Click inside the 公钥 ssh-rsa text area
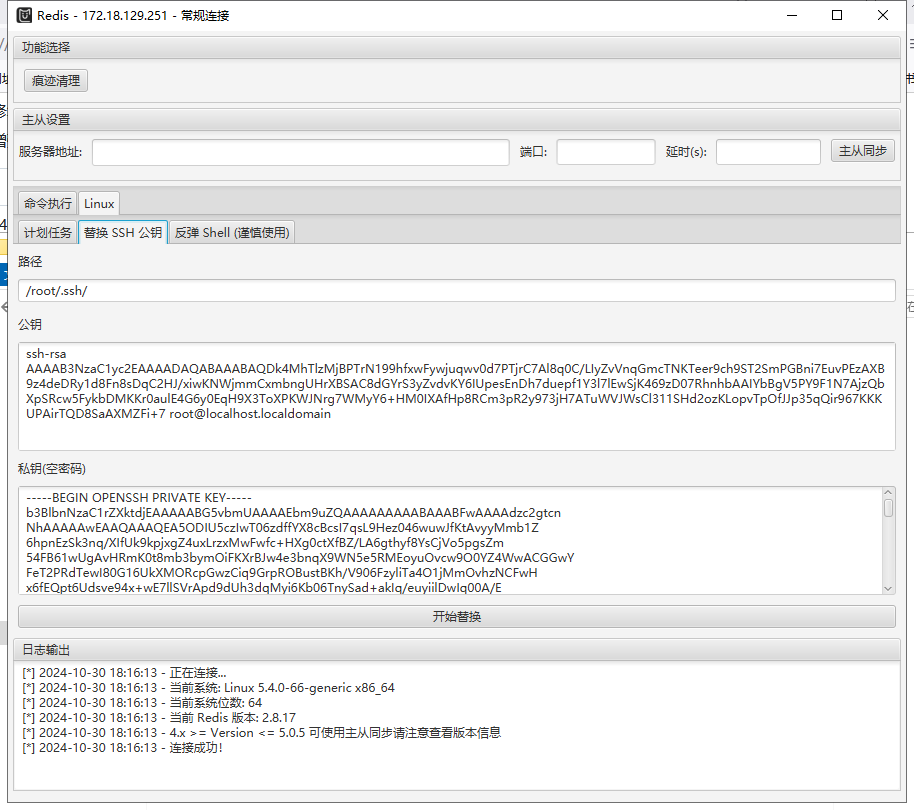The image size is (914, 810). (x=456, y=396)
